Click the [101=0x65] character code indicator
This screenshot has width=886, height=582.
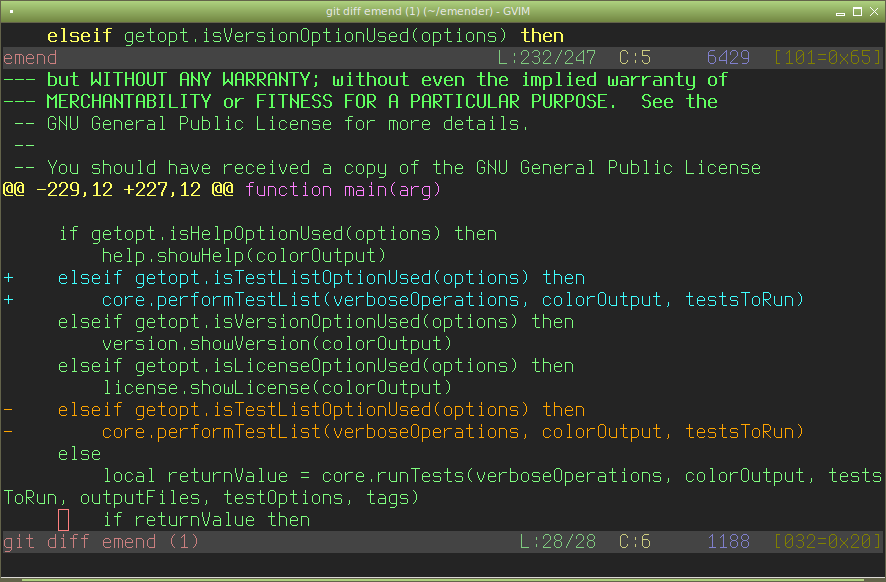(828, 58)
